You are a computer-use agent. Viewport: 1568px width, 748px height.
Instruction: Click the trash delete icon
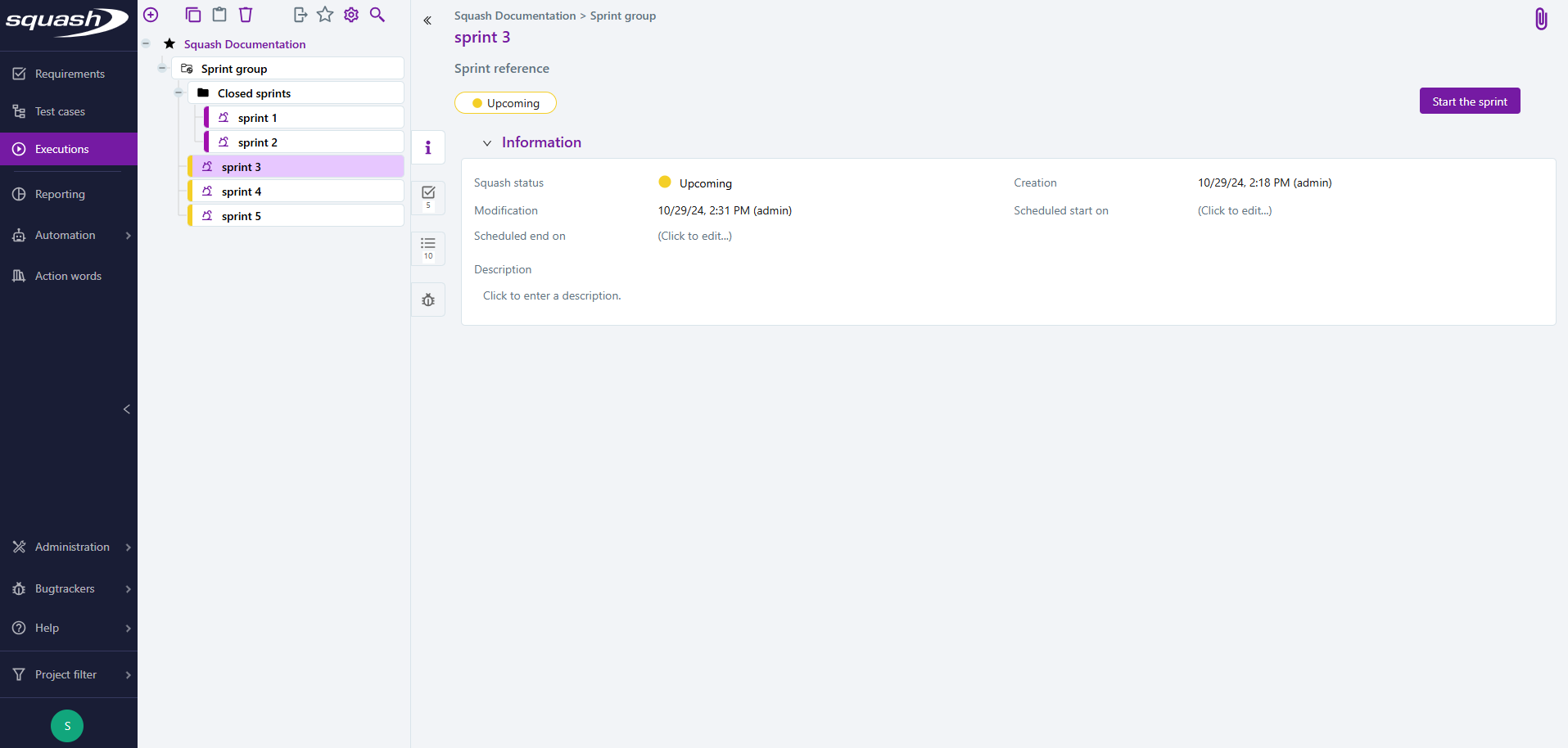coord(246,15)
